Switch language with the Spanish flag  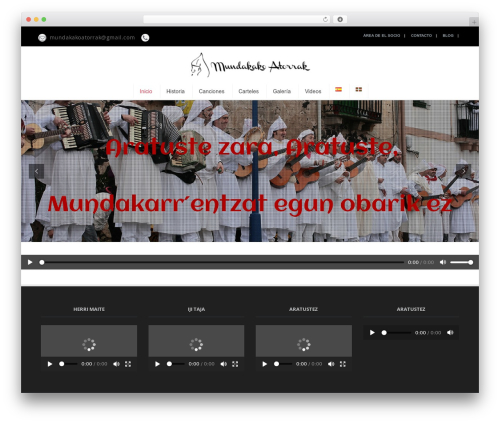click(338, 89)
